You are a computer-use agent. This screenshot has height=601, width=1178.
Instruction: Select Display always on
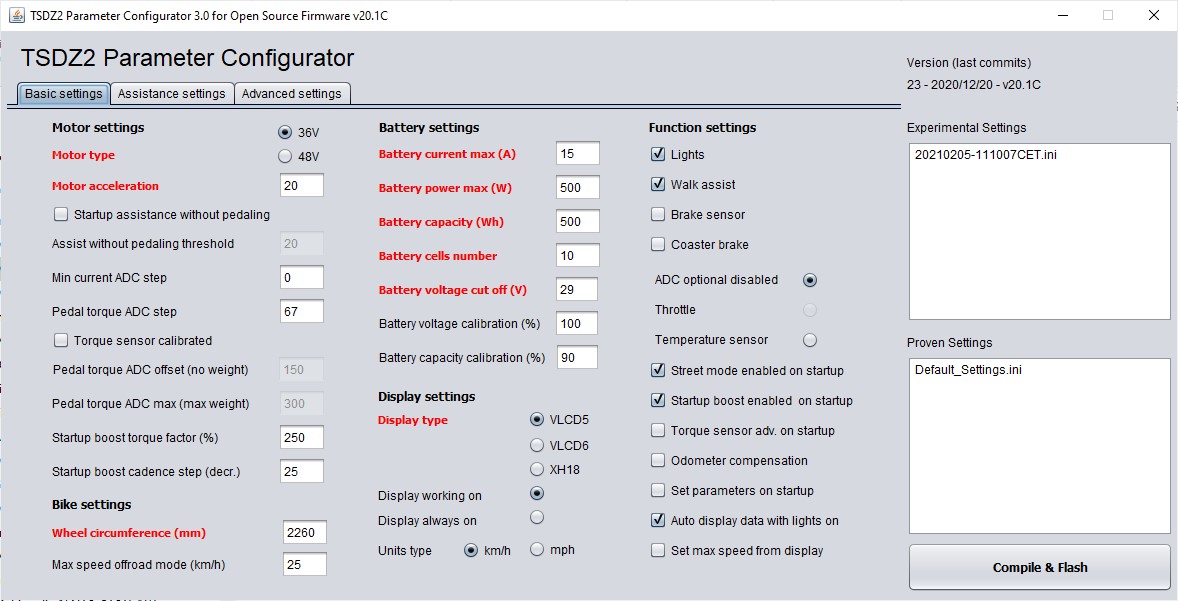(x=537, y=517)
